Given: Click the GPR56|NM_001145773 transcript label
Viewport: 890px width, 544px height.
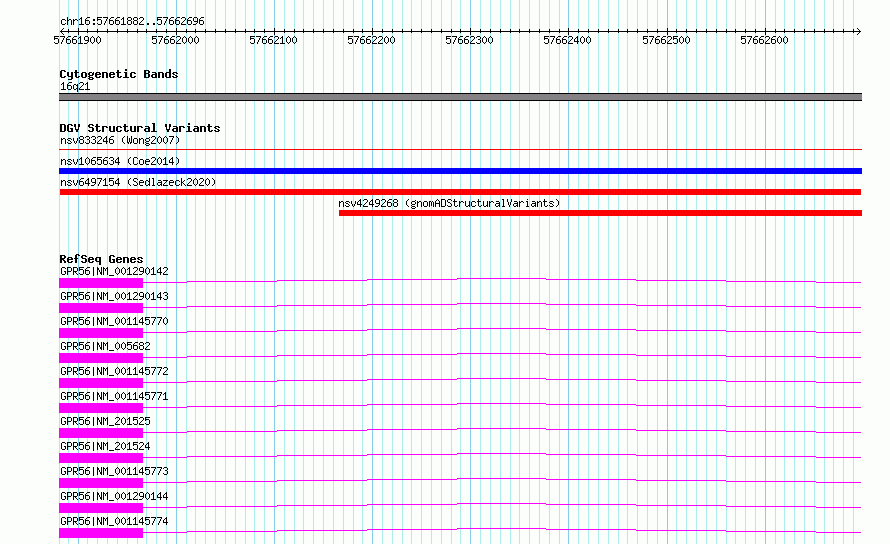Looking at the screenshot, I should click(114, 471).
